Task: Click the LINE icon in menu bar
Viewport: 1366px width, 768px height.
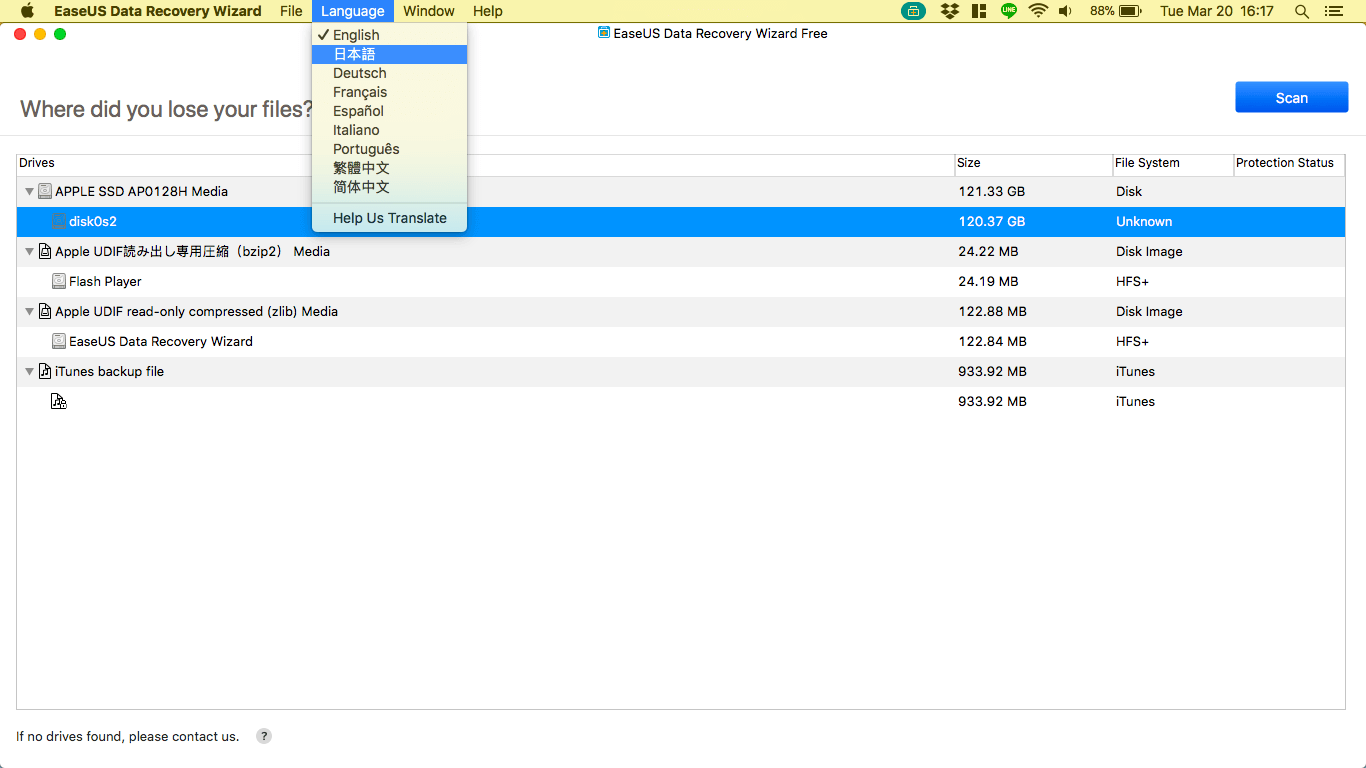Action: coord(1009,11)
